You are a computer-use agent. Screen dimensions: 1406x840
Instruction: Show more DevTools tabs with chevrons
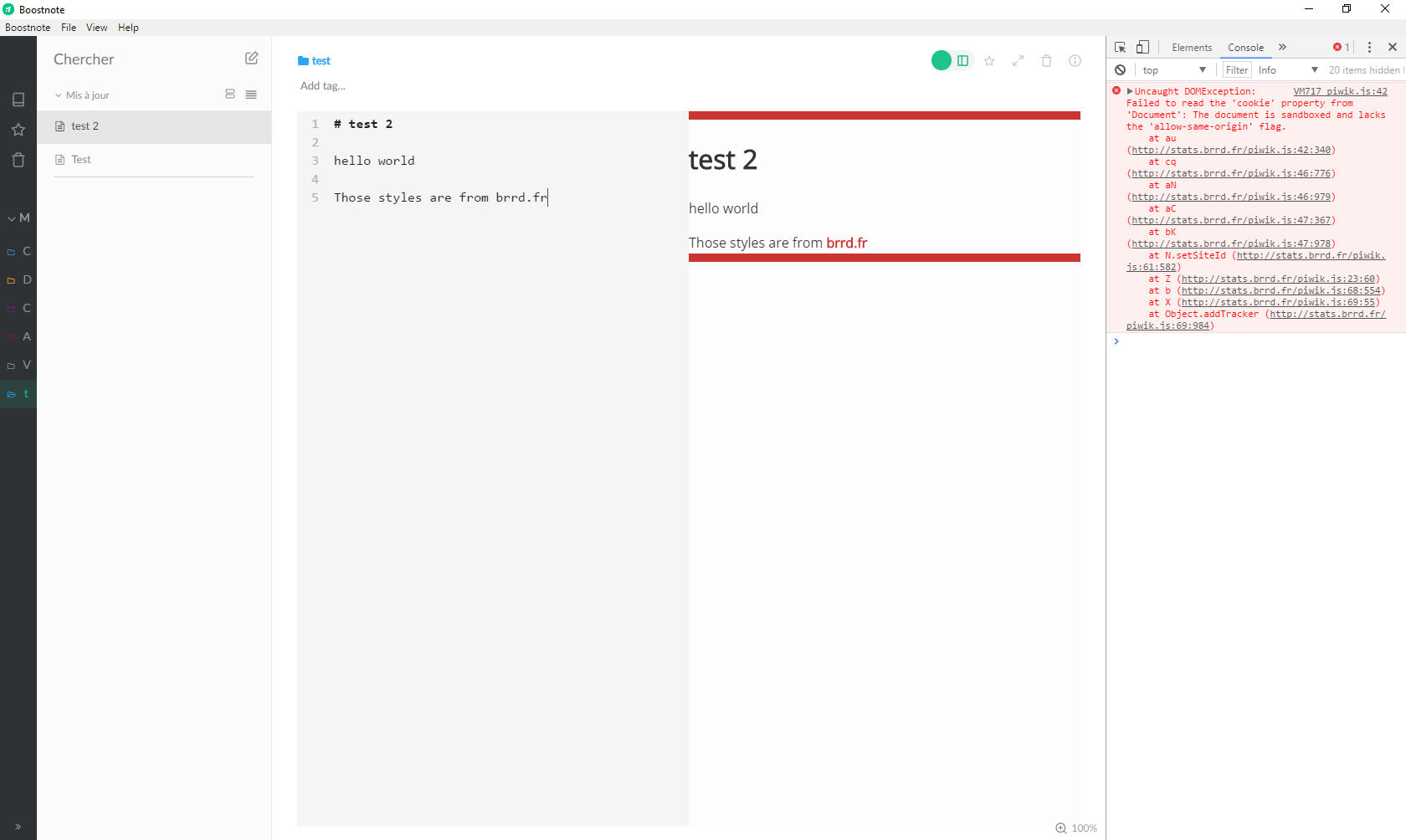coord(1282,48)
